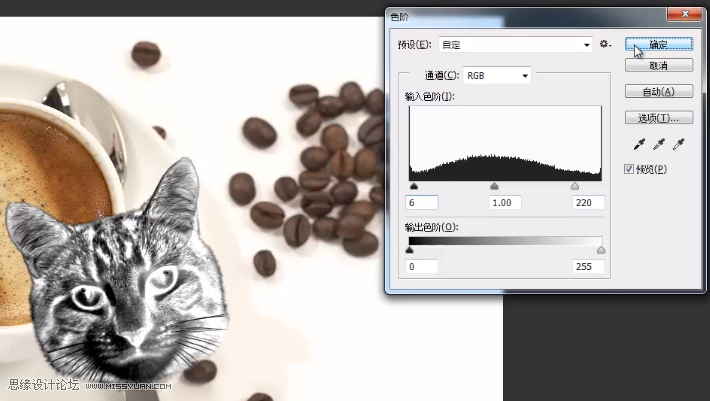
Task: Click the input shadow black slider
Action: [413, 186]
